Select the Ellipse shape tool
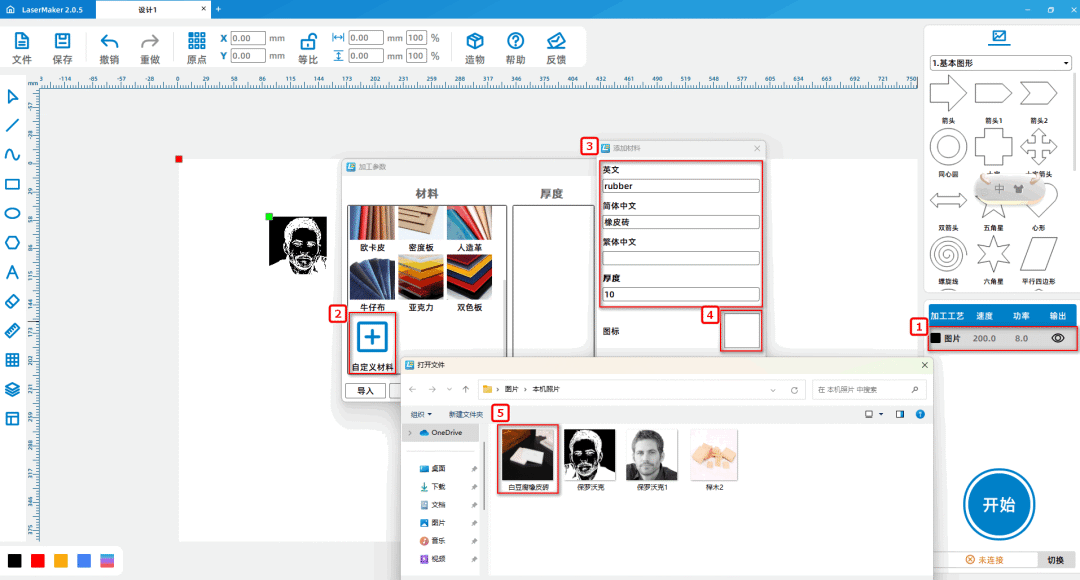Viewport: 1080px width, 580px height. [x=13, y=213]
